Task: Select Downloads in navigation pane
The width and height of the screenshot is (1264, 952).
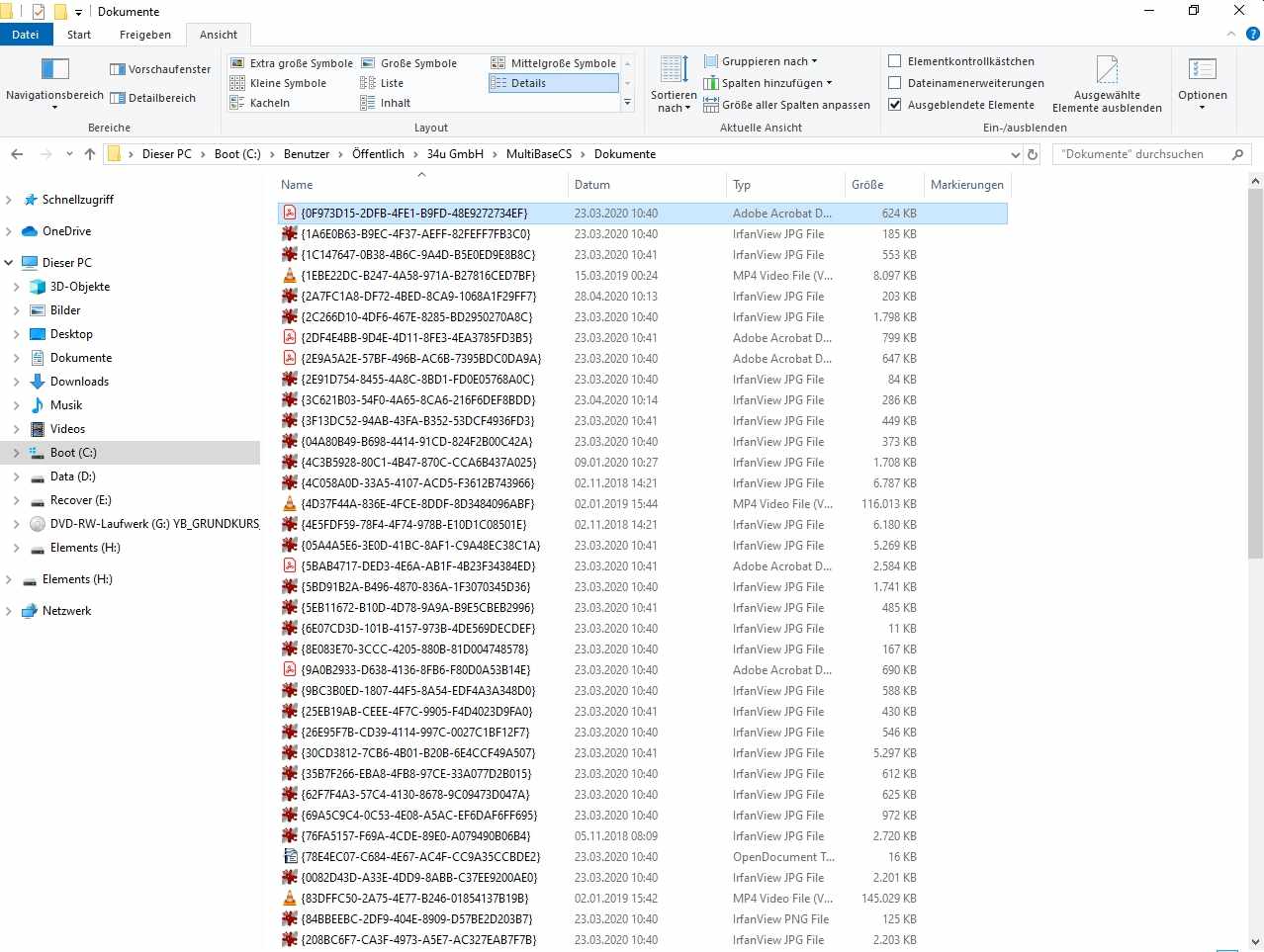Action: coord(79,382)
